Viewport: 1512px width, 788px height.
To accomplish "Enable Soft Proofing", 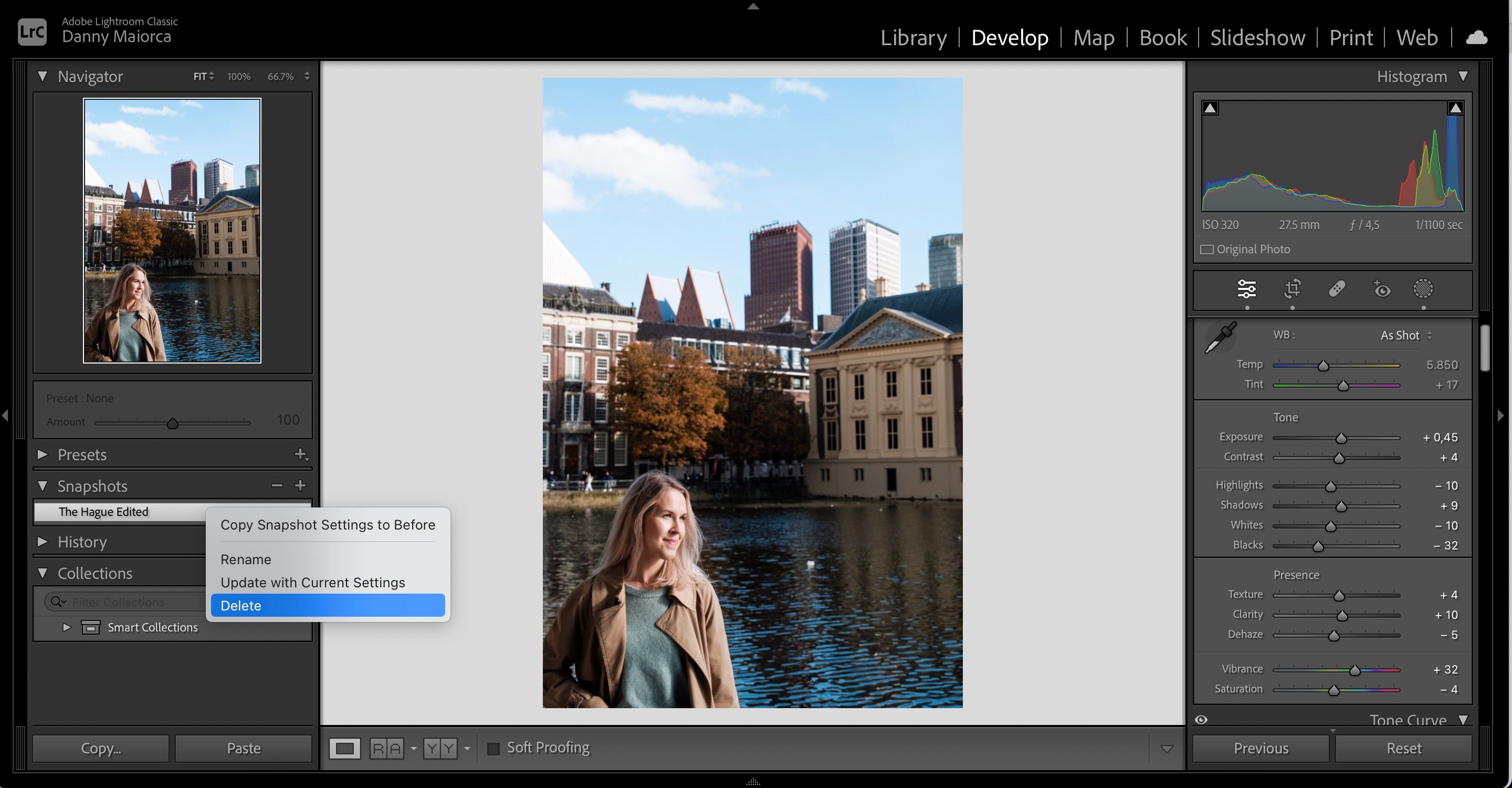I will pyautogui.click(x=493, y=748).
